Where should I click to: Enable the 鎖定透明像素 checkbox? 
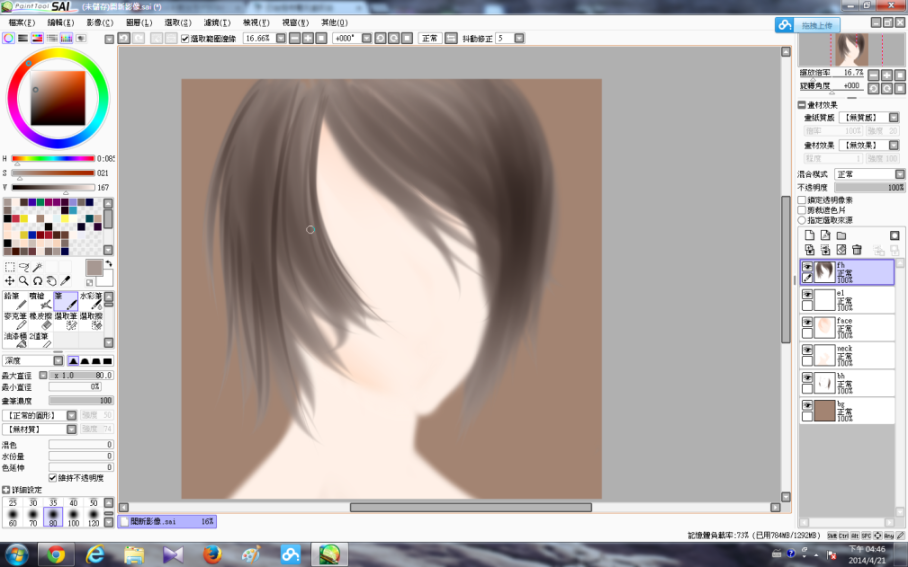pyautogui.click(x=802, y=200)
